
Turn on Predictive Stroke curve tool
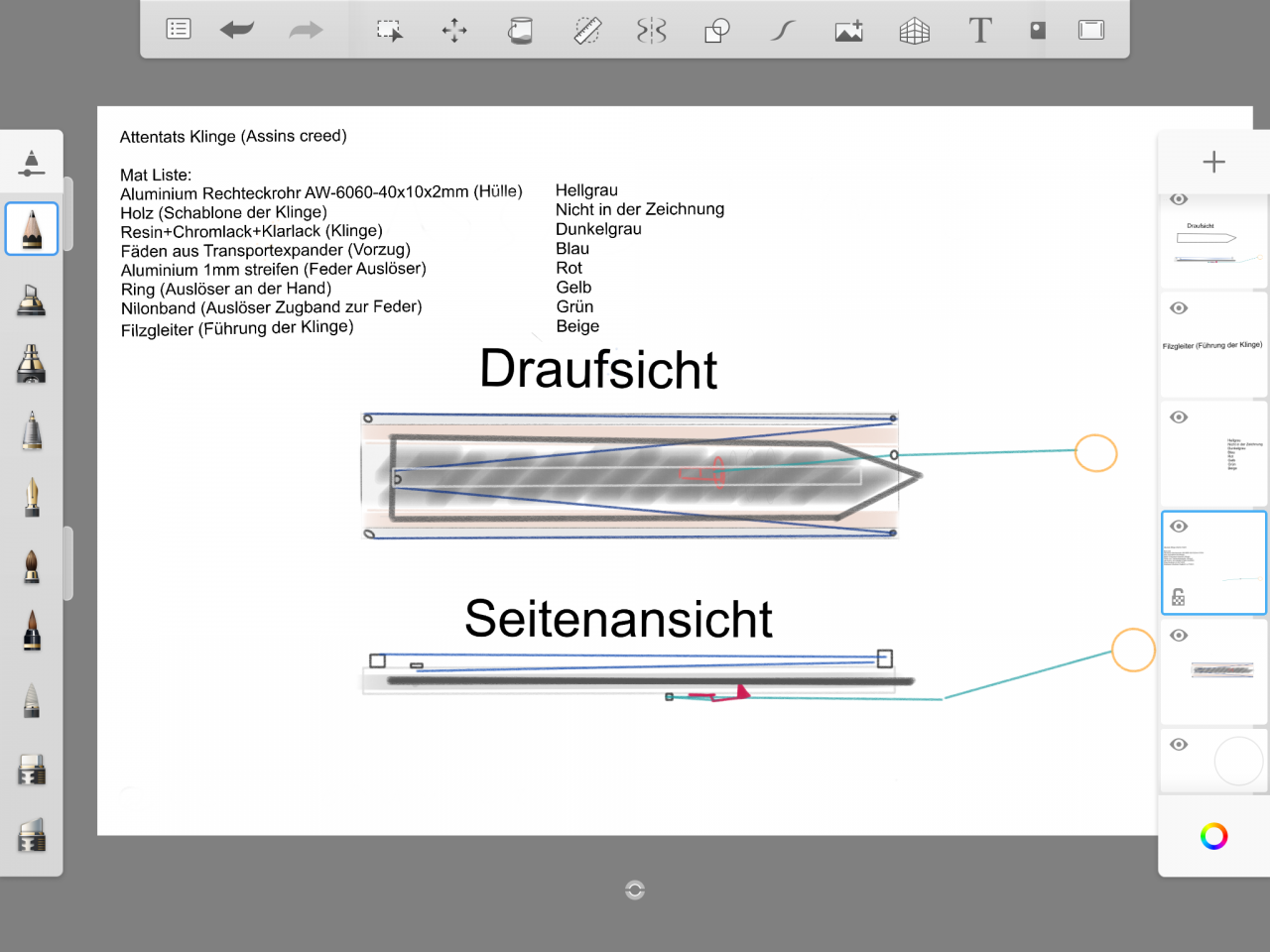point(783,31)
